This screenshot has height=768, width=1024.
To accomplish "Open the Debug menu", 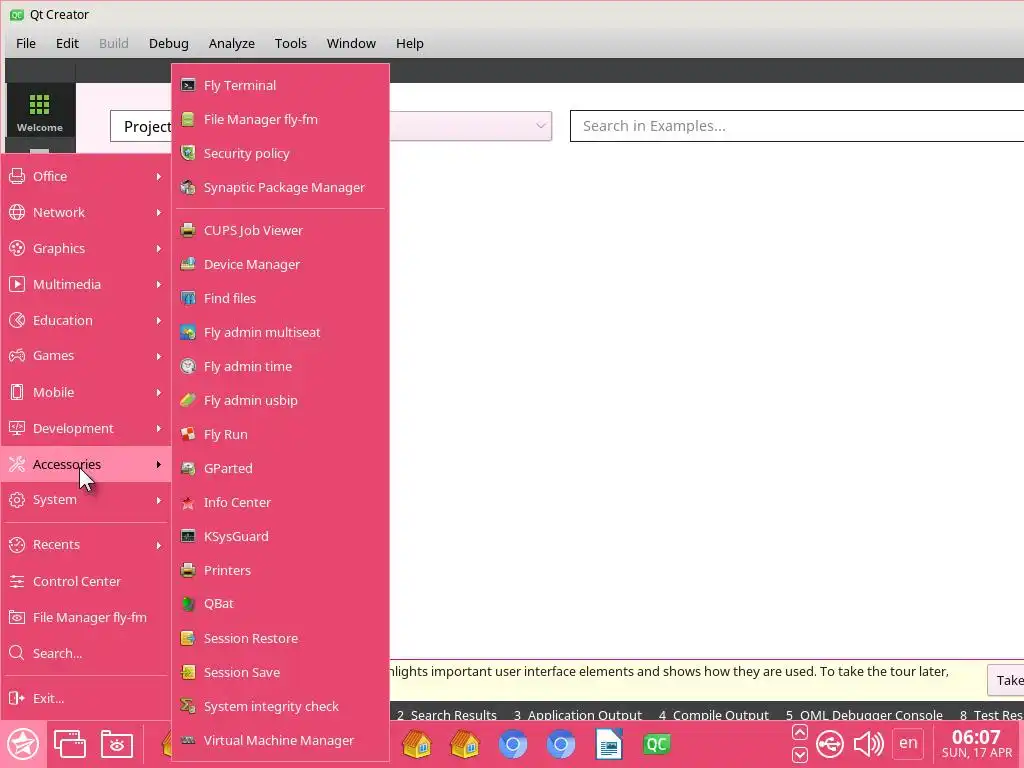I will pyautogui.click(x=168, y=43).
